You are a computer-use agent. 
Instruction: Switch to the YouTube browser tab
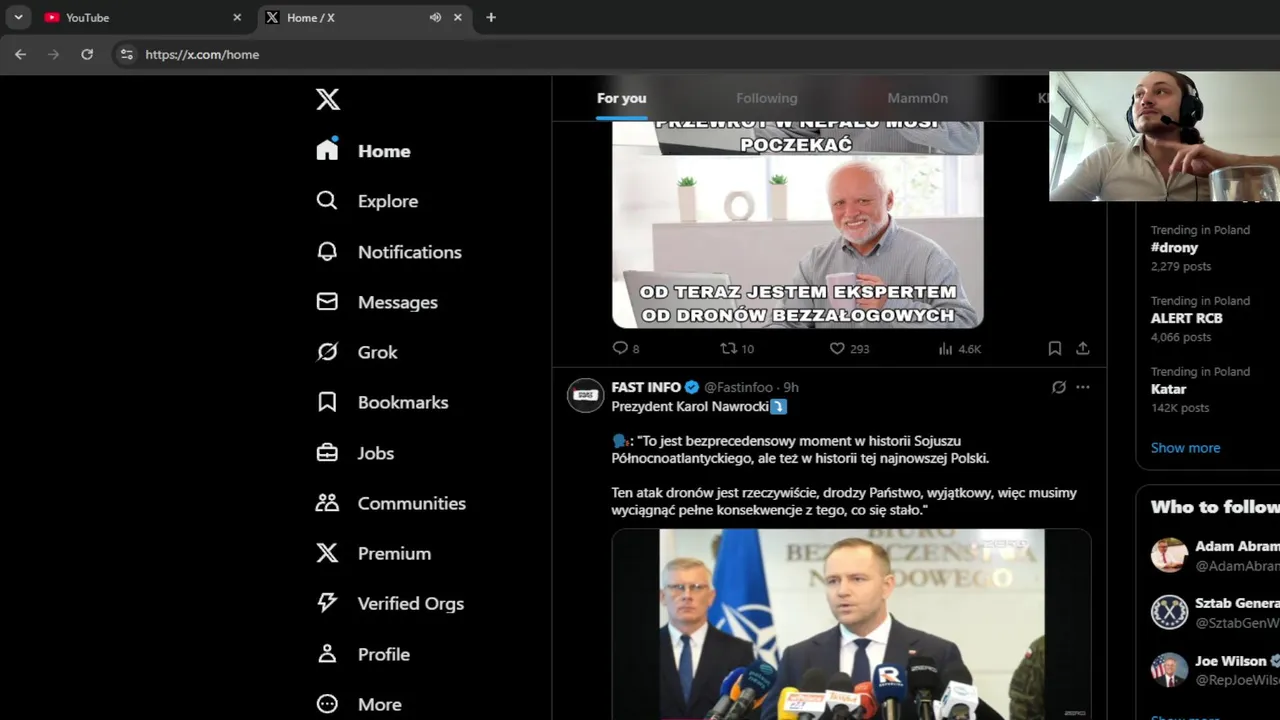point(143,17)
